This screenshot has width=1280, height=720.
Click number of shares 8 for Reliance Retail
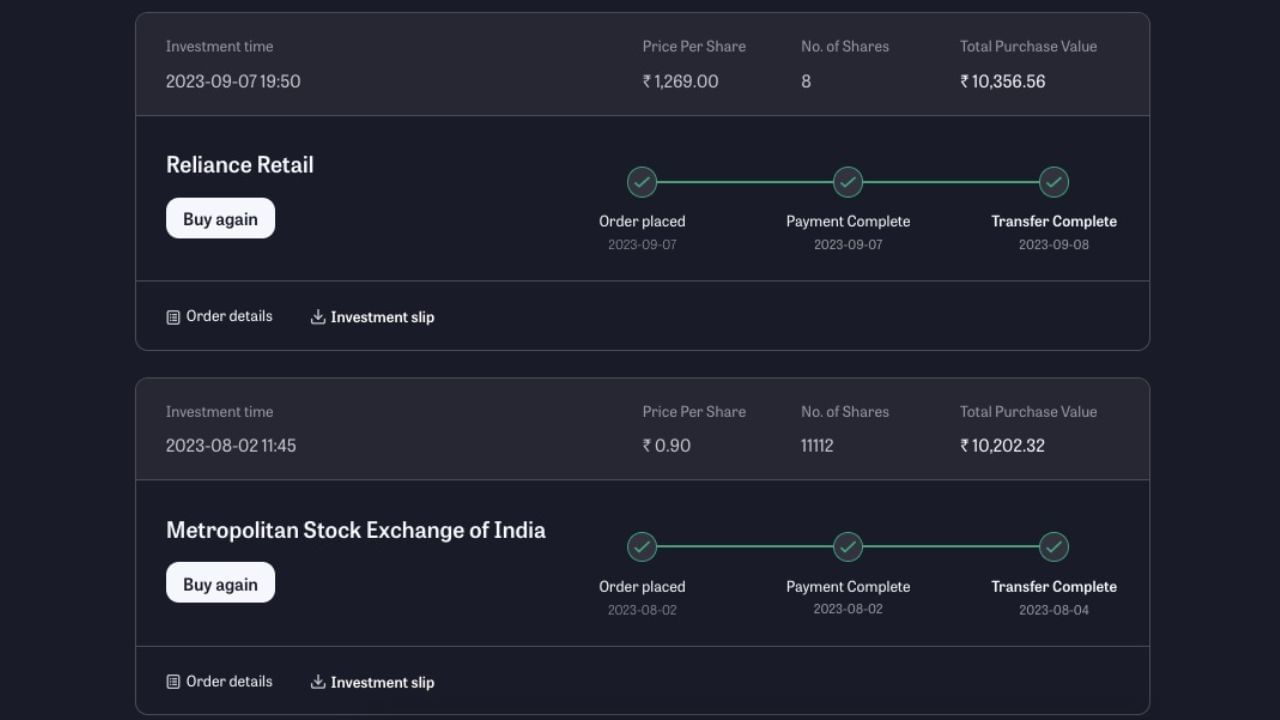806,81
